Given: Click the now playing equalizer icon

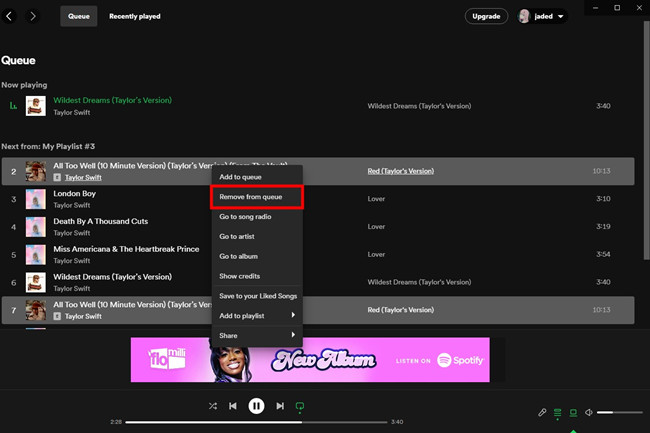Looking at the screenshot, I should pos(13,106).
